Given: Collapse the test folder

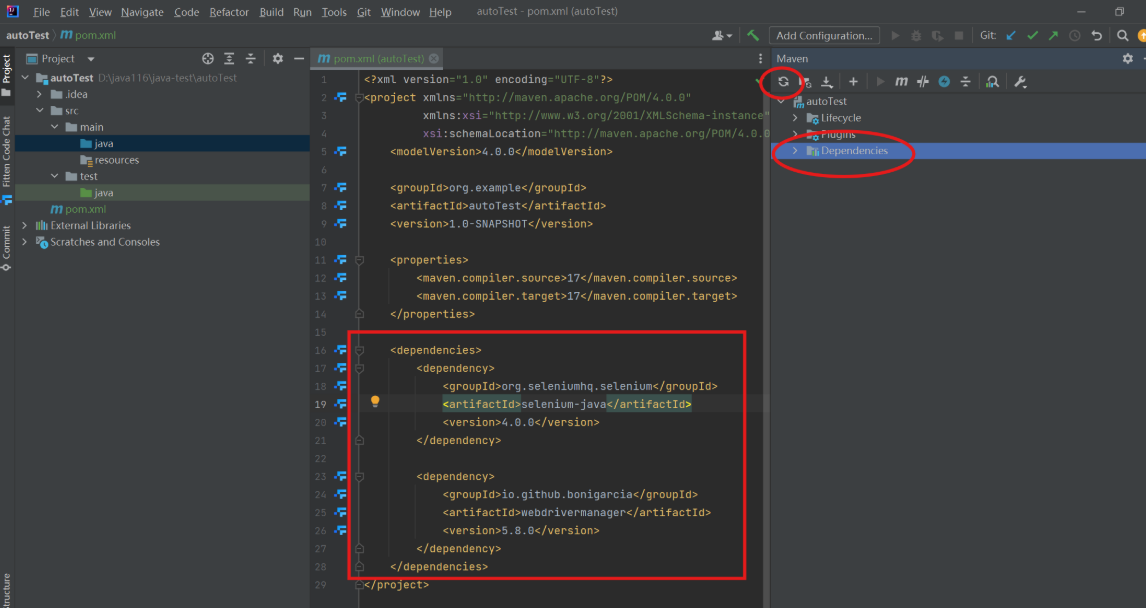Looking at the screenshot, I should 55,176.
